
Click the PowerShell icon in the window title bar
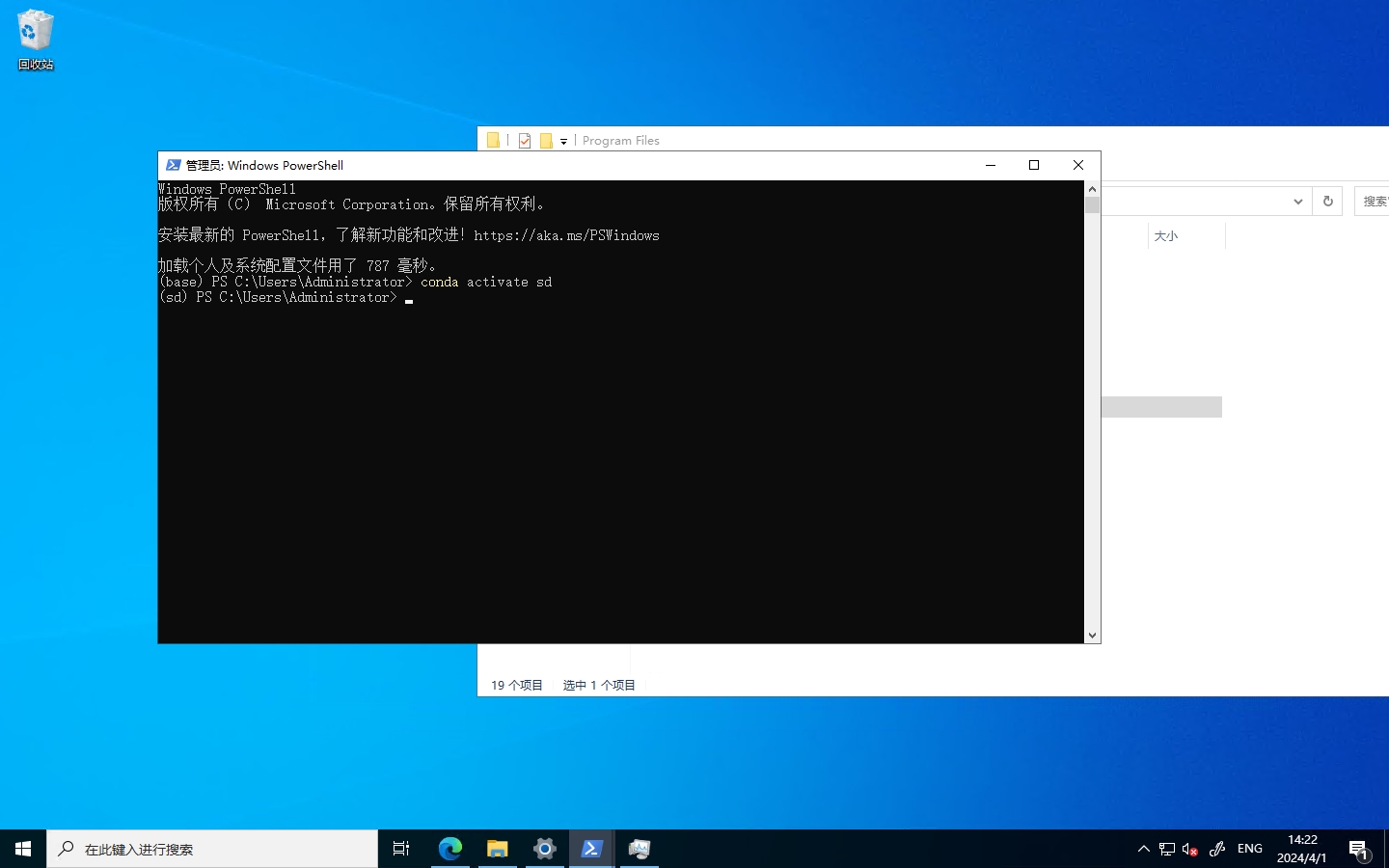tap(174, 165)
